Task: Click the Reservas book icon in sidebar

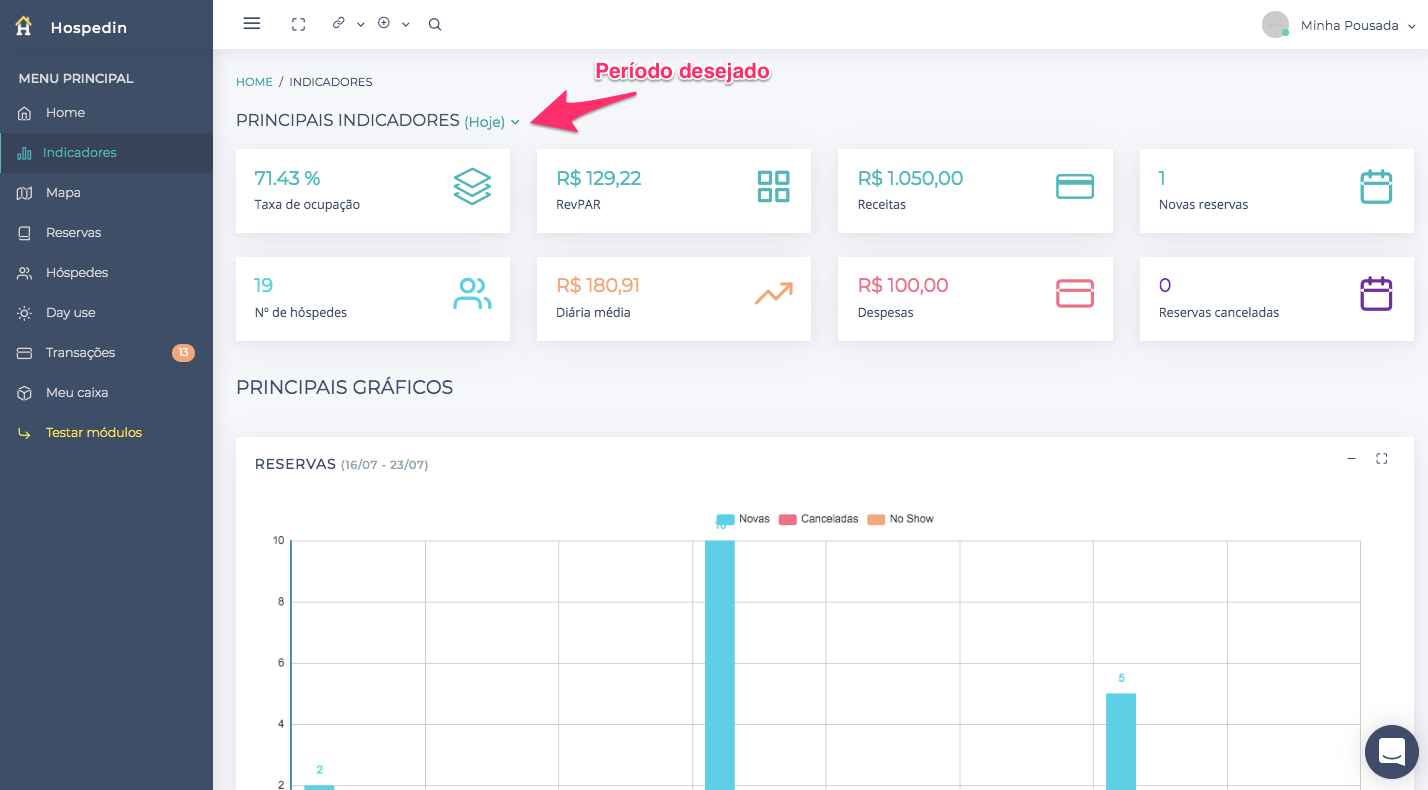Action: (x=25, y=233)
